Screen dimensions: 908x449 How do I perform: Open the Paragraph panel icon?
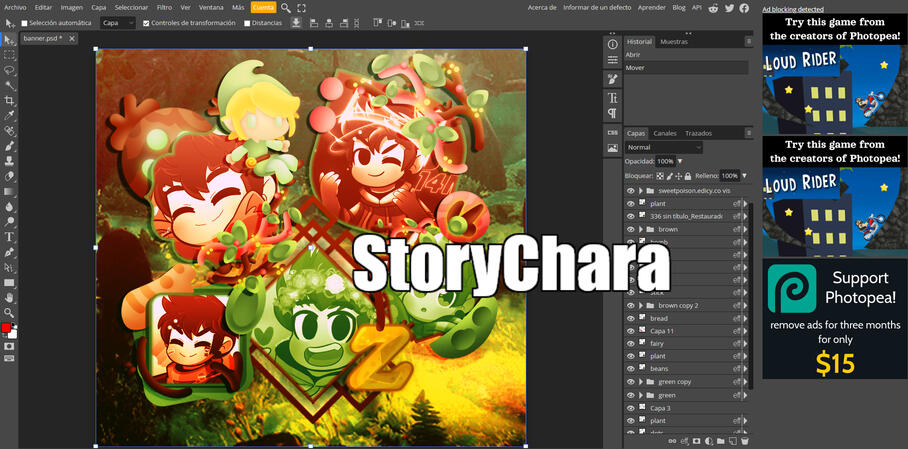point(612,113)
